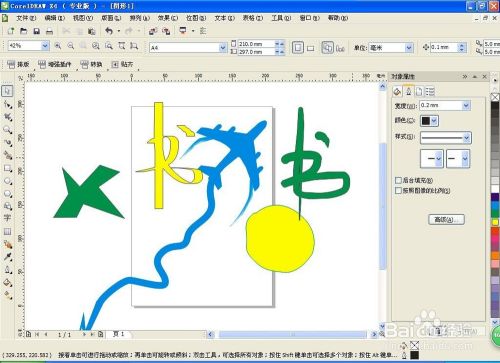The width and height of the screenshot is (500, 363).
Task: Open the 编辑 (Edit) menu
Action: 55,18
